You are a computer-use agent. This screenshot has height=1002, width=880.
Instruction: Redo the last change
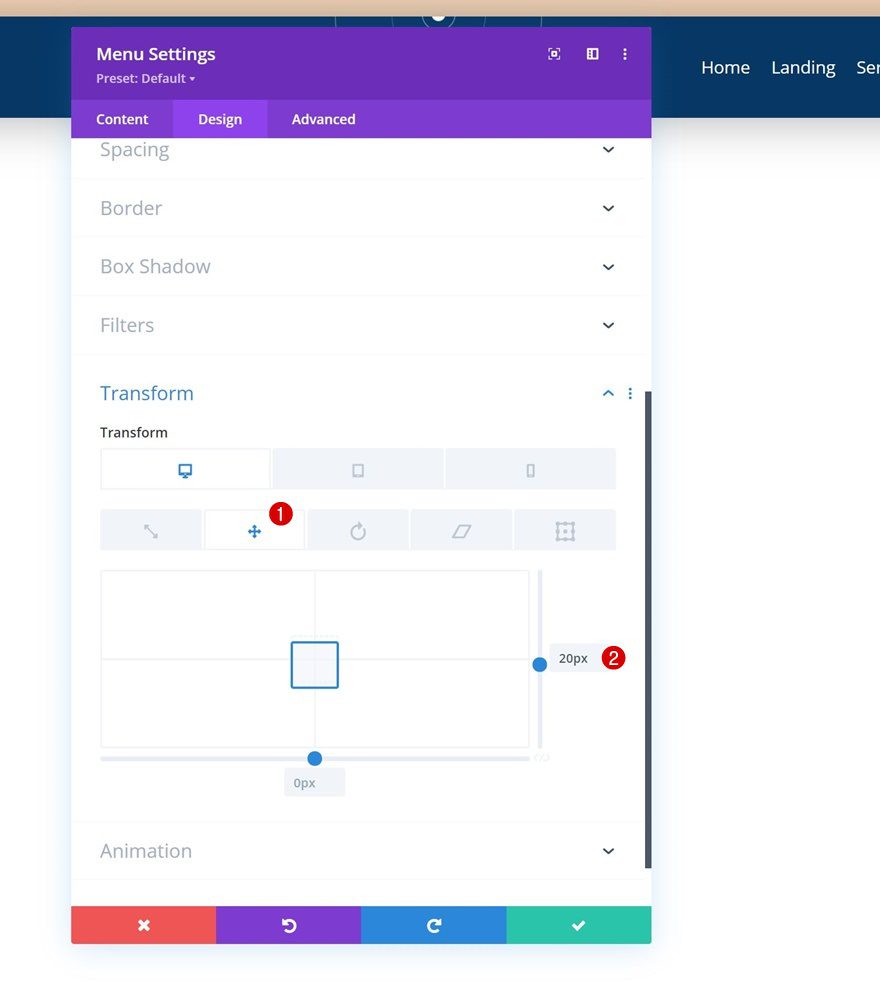(434, 925)
